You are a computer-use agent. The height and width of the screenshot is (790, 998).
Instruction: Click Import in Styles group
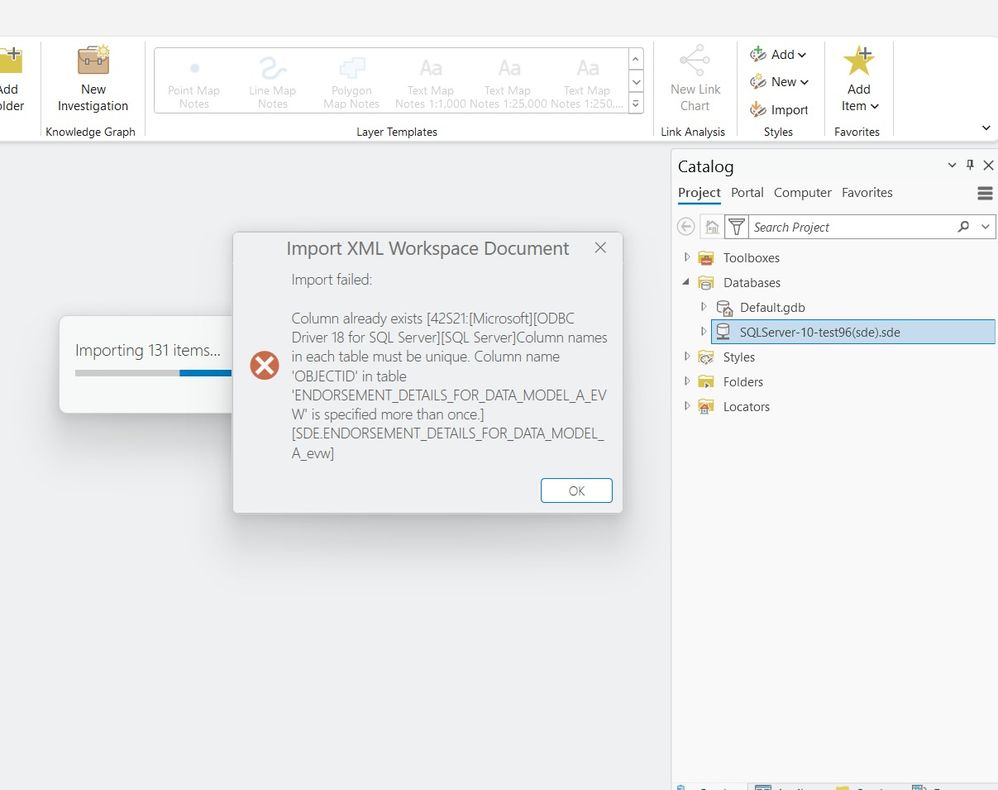pyautogui.click(x=779, y=109)
